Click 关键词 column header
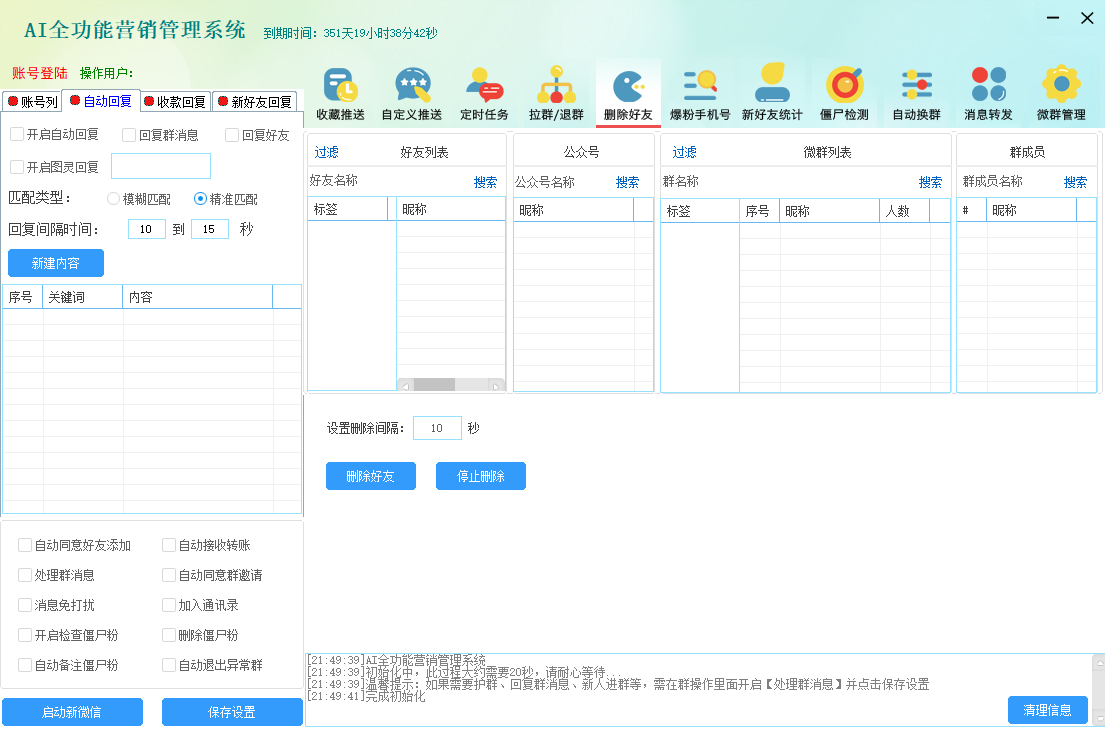The image size is (1105, 740). [x=82, y=297]
